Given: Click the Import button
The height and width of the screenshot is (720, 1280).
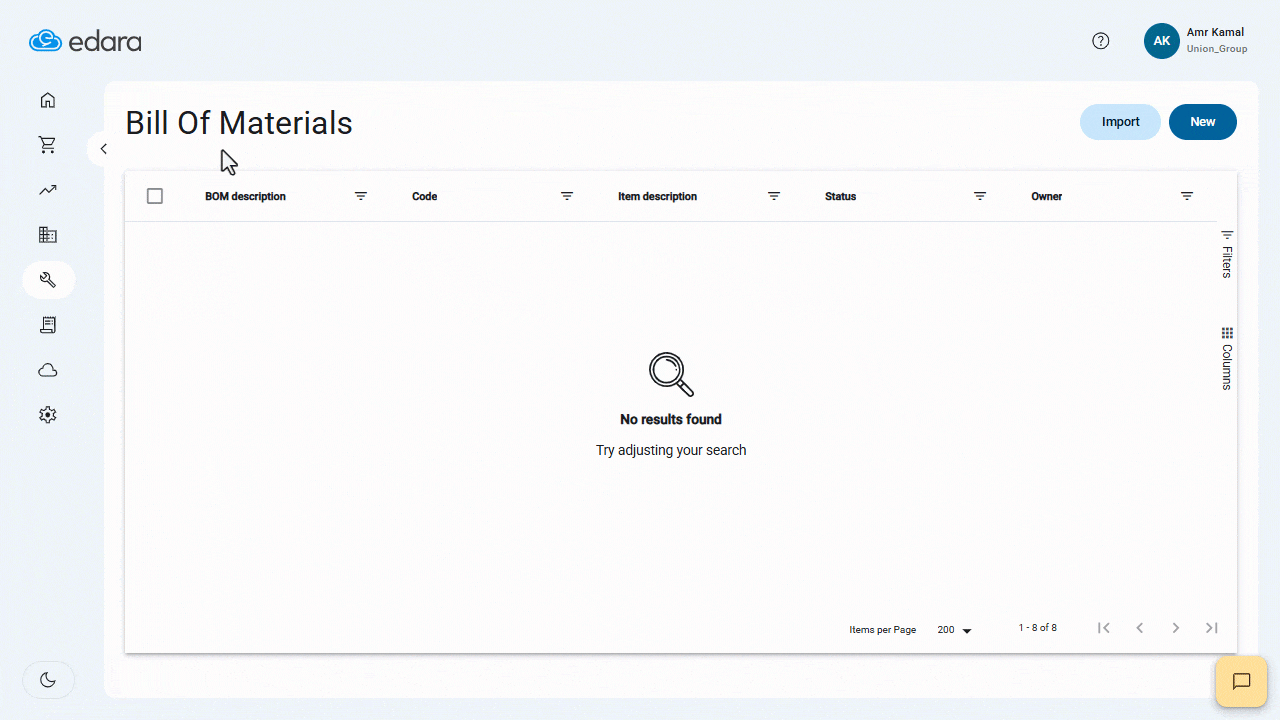Looking at the screenshot, I should tap(1120, 122).
